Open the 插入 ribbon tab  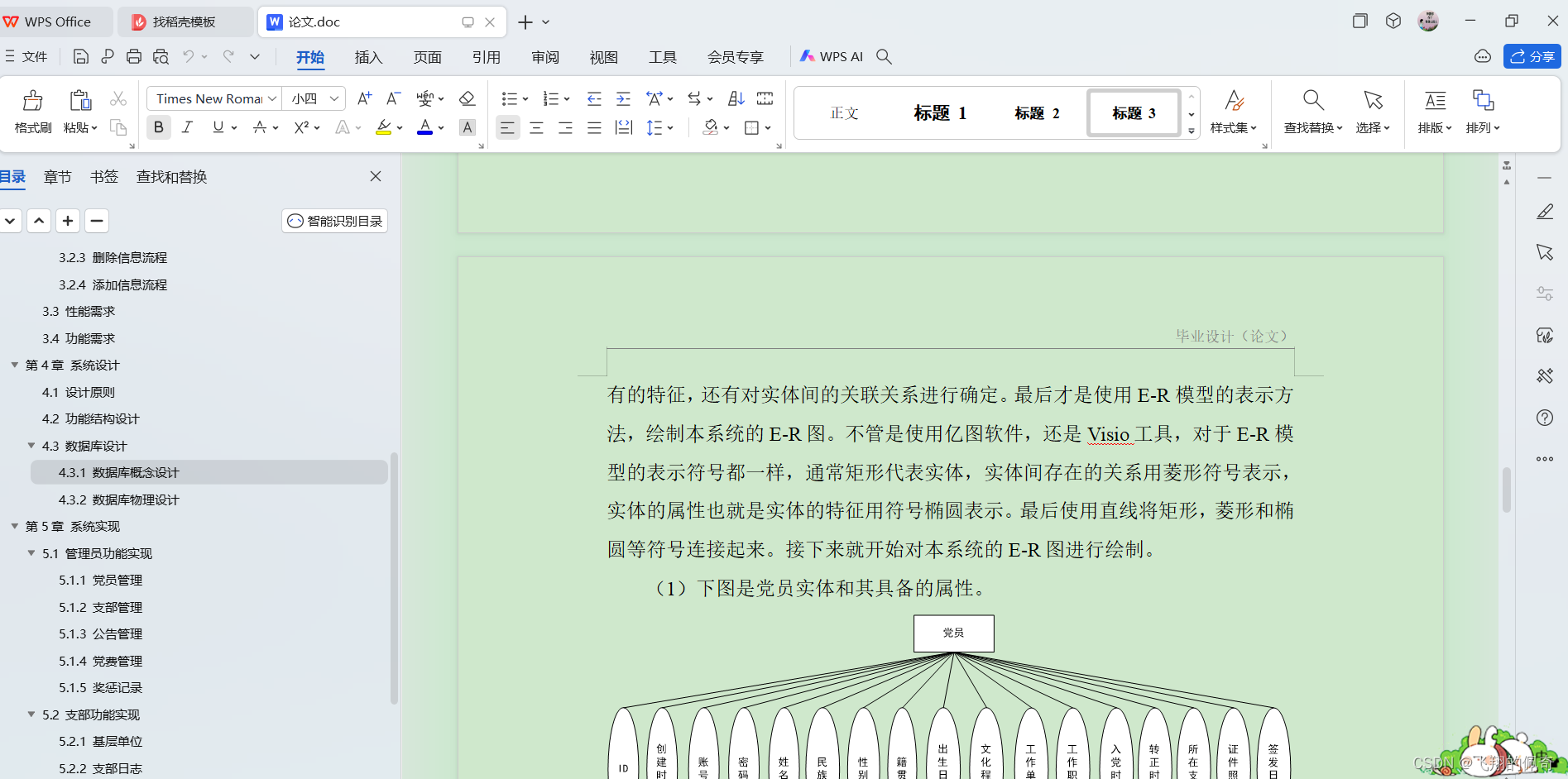[x=368, y=57]
